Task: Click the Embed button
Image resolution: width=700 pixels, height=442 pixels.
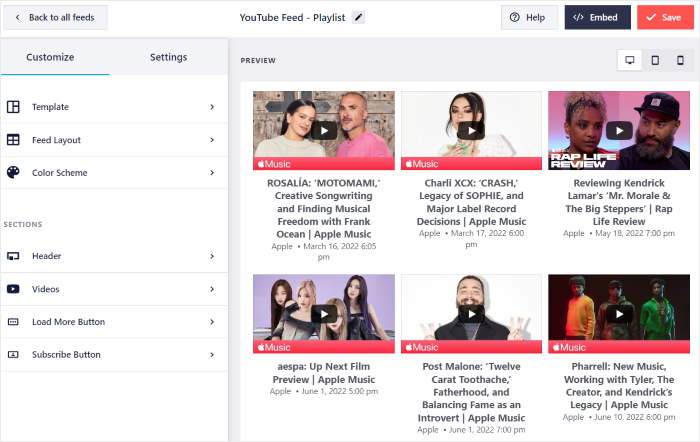Action: (597, 17)
